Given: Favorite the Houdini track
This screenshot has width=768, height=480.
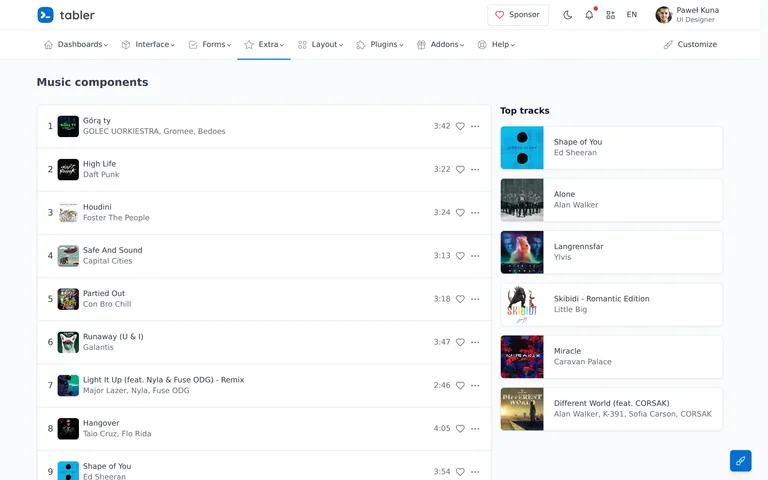Looking at the screenshot, I should click(460, 213).
